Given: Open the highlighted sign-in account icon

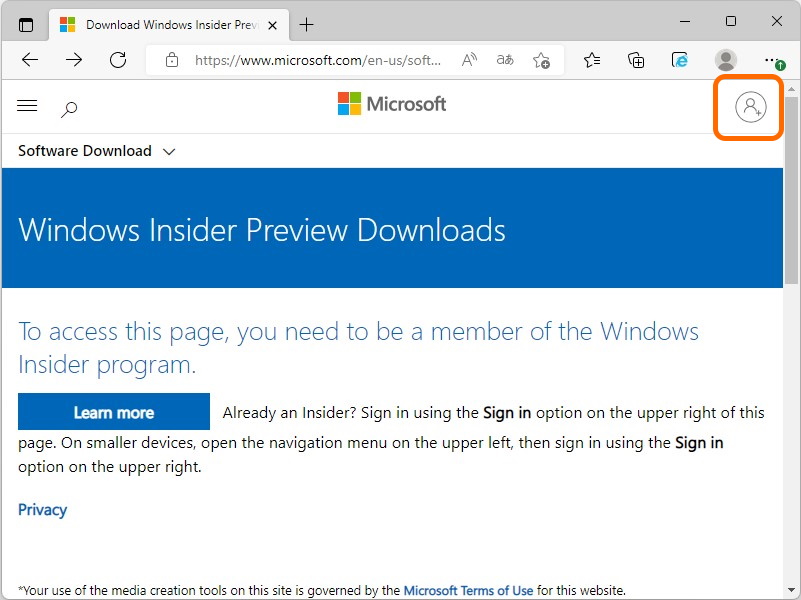Looking at the screenshot, I should tap(748, 107).
